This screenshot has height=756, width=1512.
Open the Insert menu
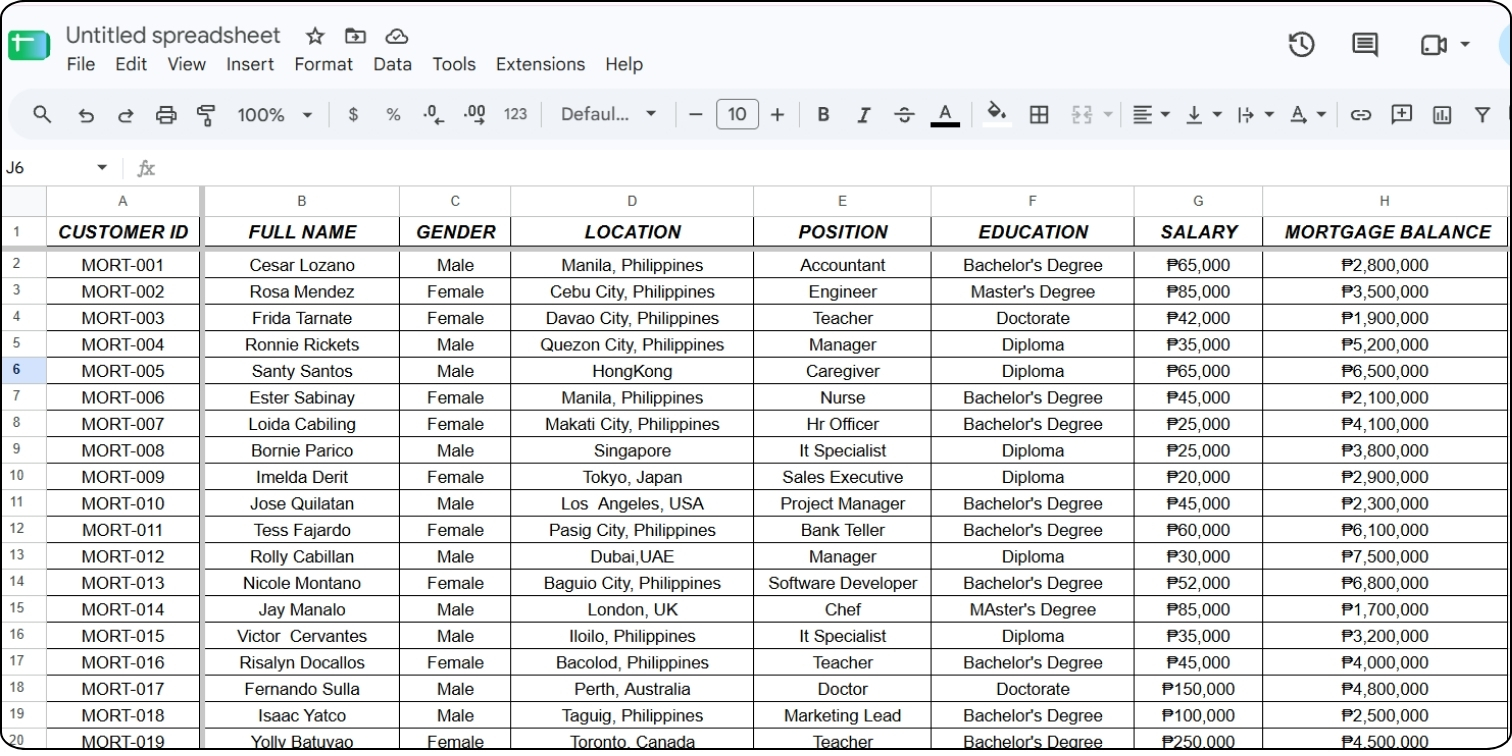point(250,64)
